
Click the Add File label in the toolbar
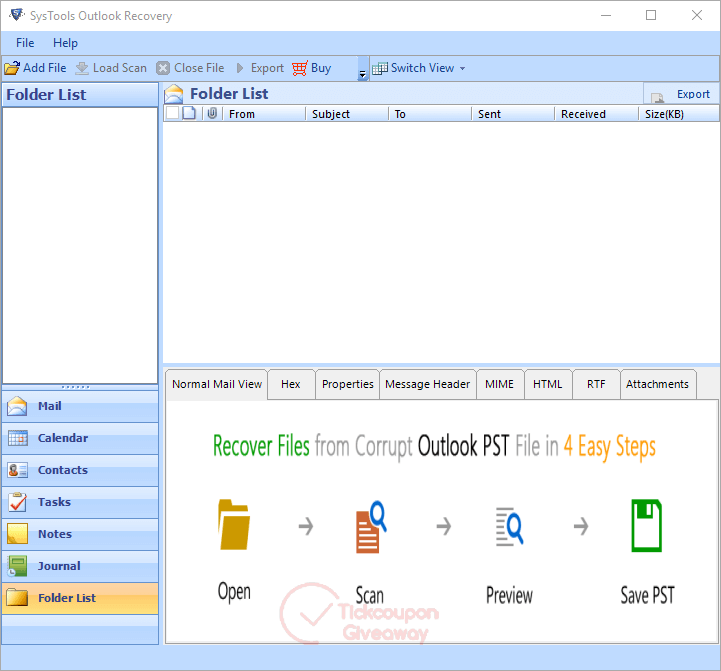[x=45, y=68]
